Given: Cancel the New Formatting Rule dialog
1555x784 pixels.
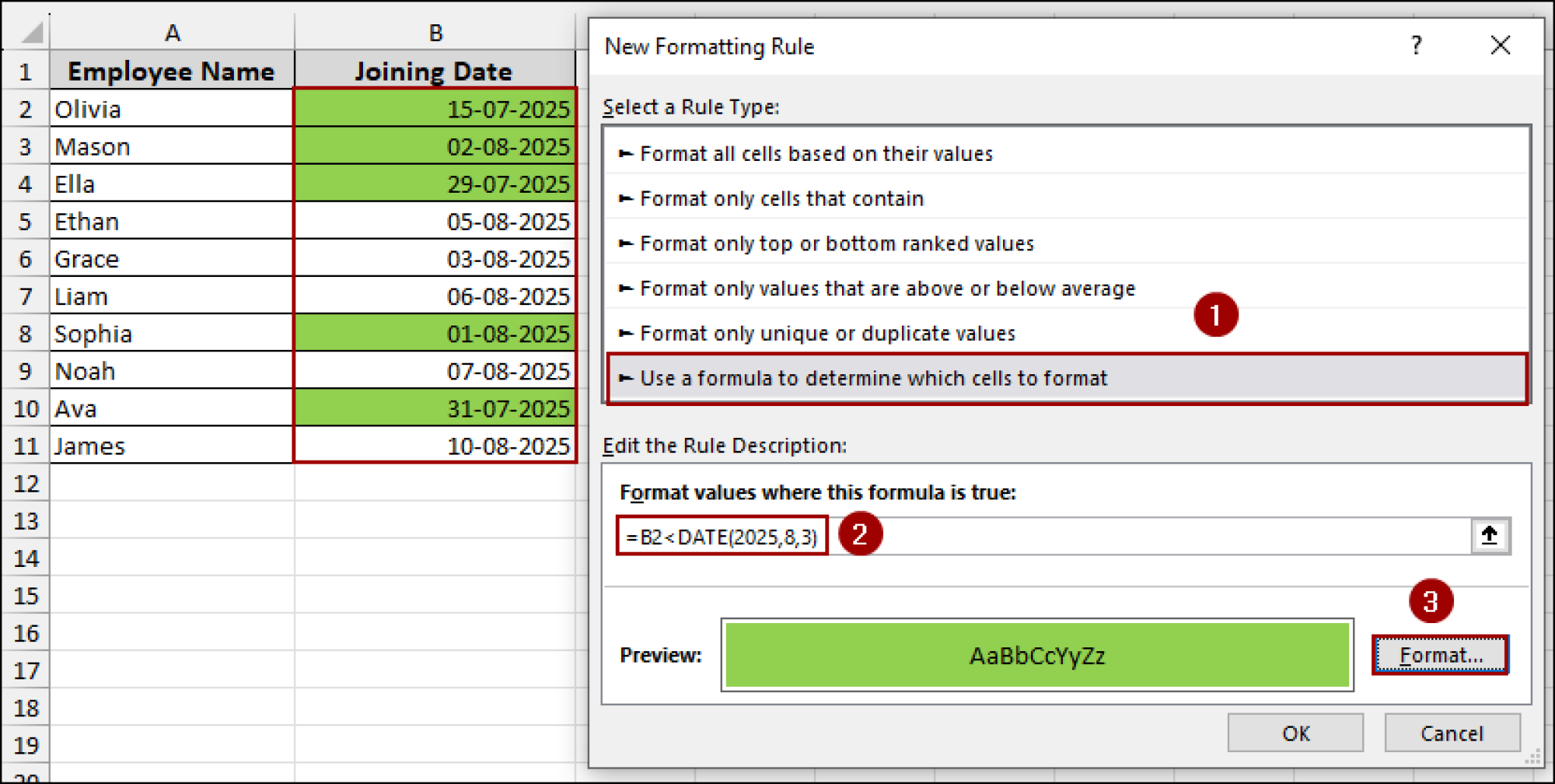Looking at the screenshot, I should tap(1452, 732).
